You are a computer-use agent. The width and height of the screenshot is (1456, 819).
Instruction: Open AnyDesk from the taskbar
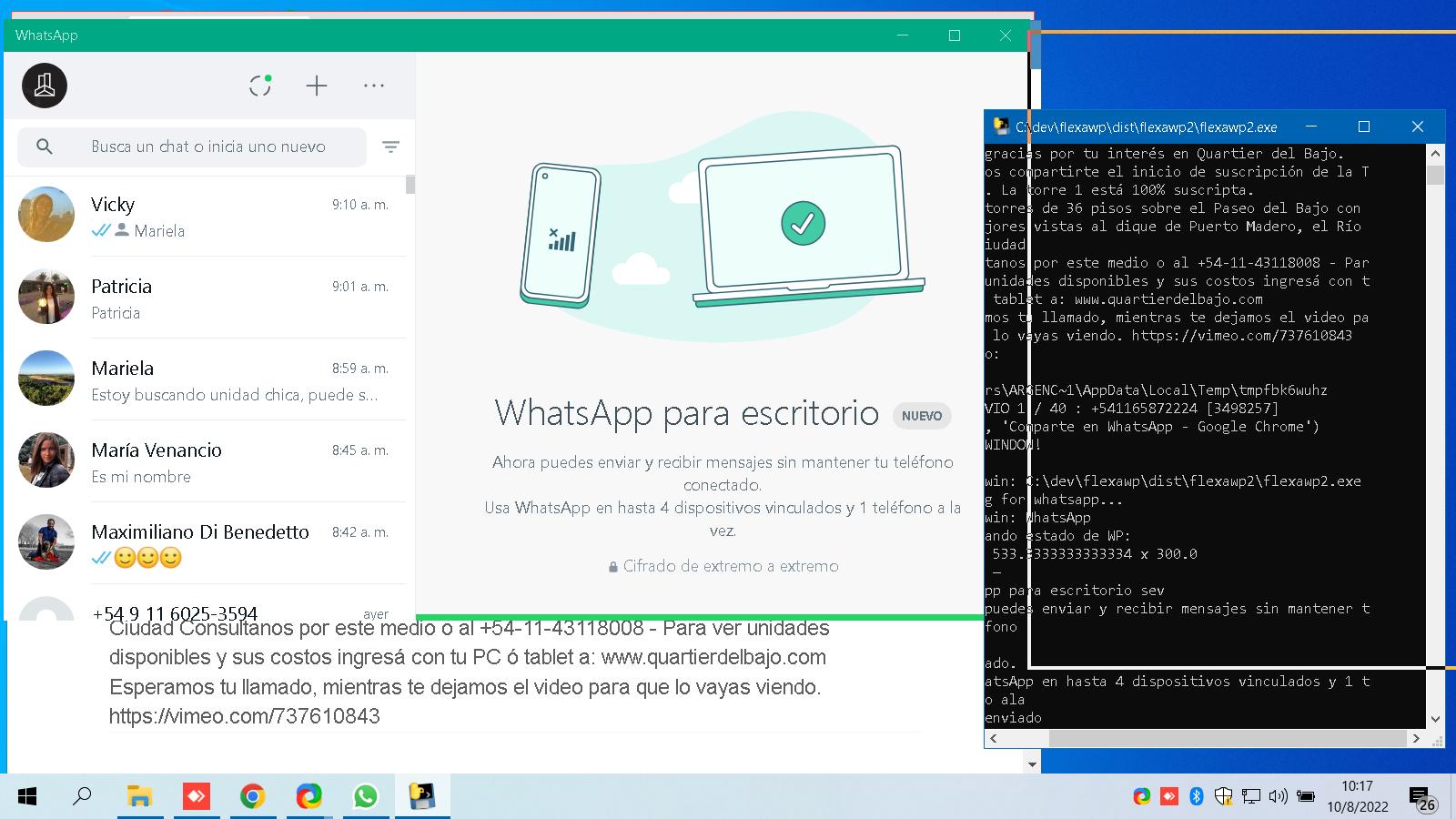196,797
